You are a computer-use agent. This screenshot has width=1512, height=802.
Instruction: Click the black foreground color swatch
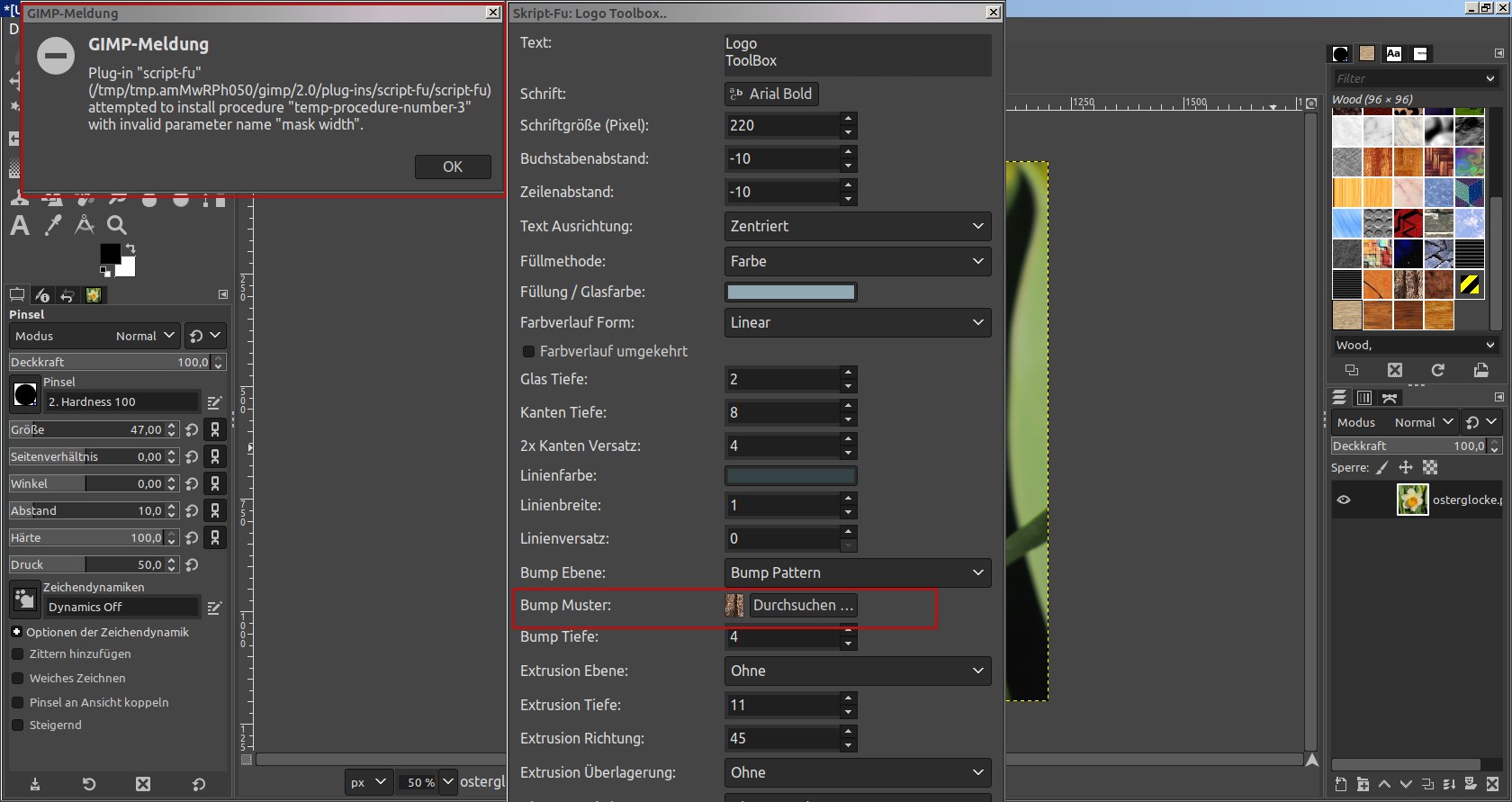[x=110, y=254]
